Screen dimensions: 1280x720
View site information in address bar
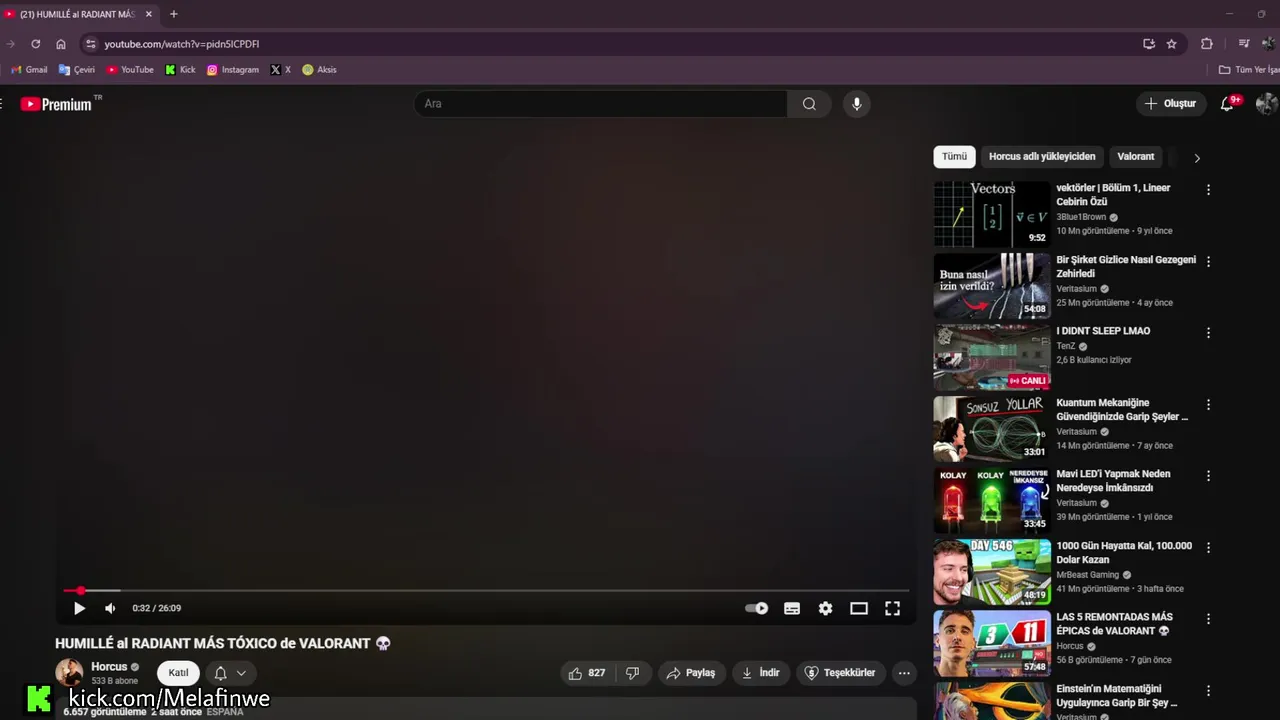(x=90, y=44)
